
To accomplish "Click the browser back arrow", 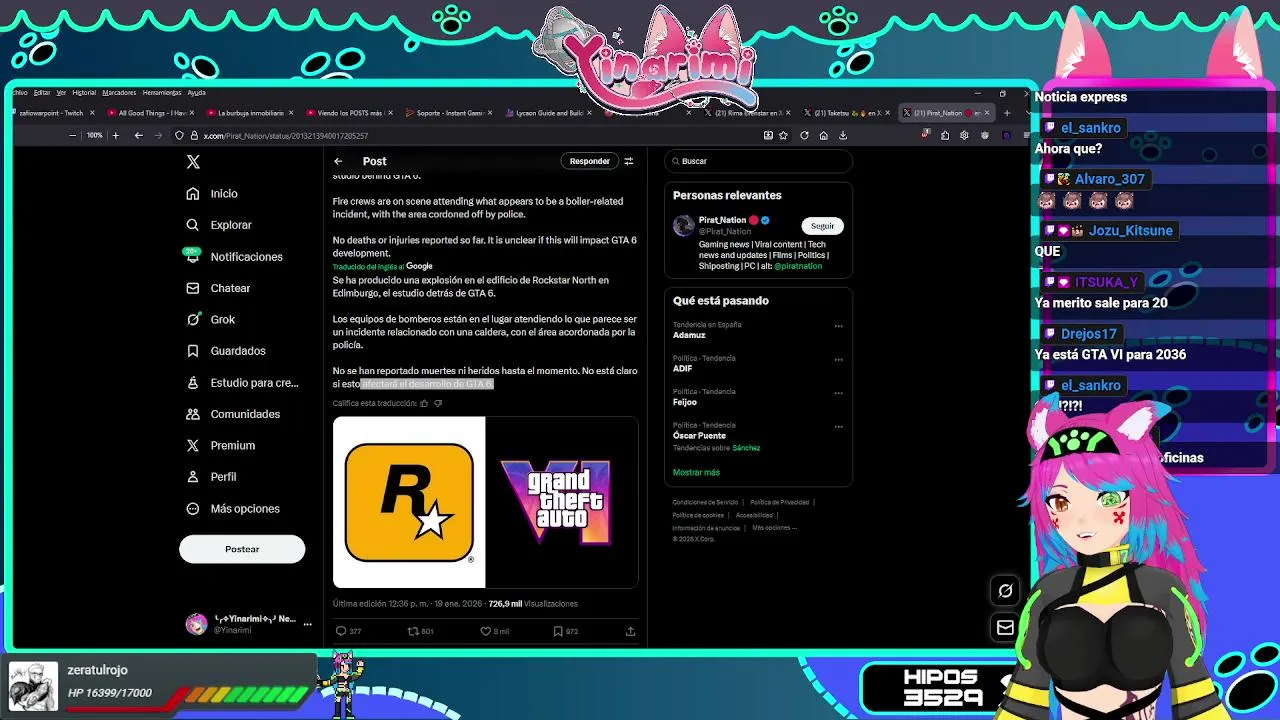I will coord(138,135).
